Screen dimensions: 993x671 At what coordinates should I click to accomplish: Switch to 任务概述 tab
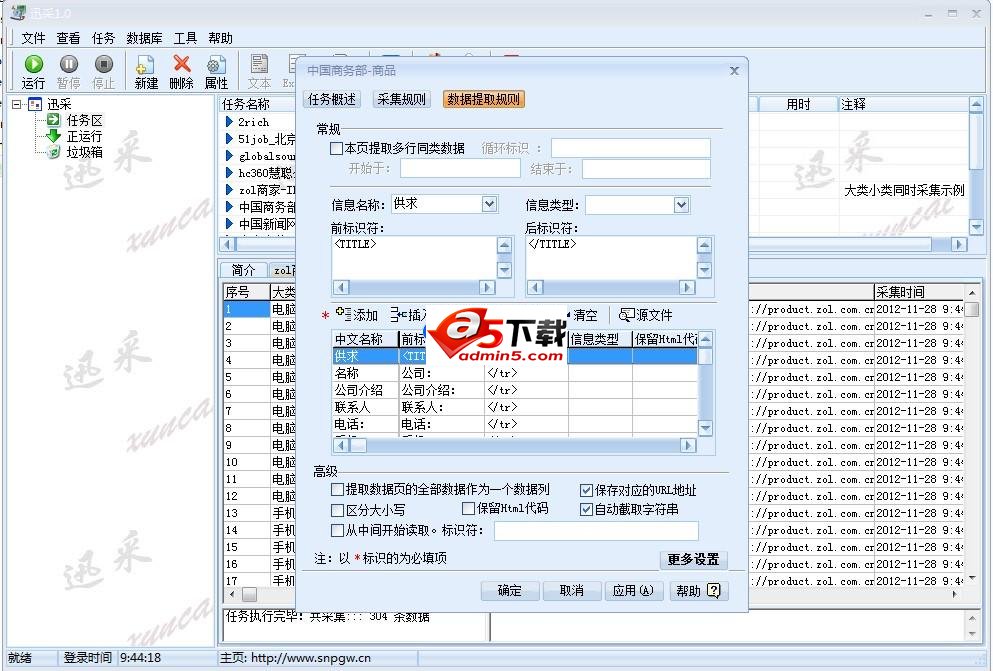(332, 99)
